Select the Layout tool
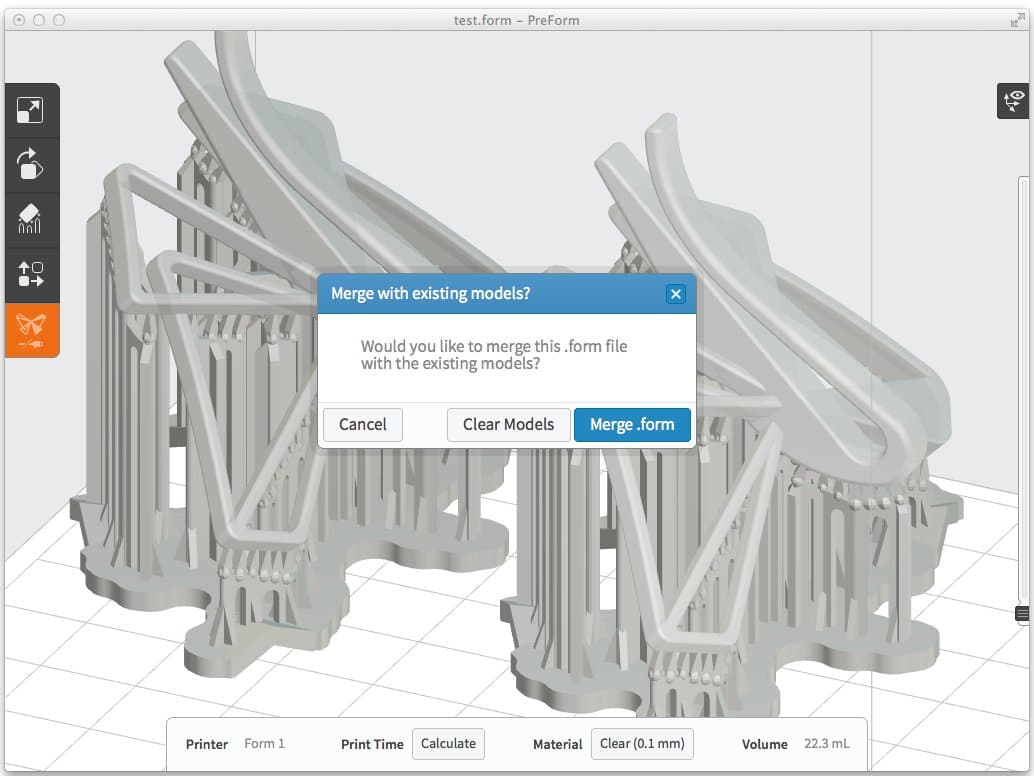 (30, 274)
